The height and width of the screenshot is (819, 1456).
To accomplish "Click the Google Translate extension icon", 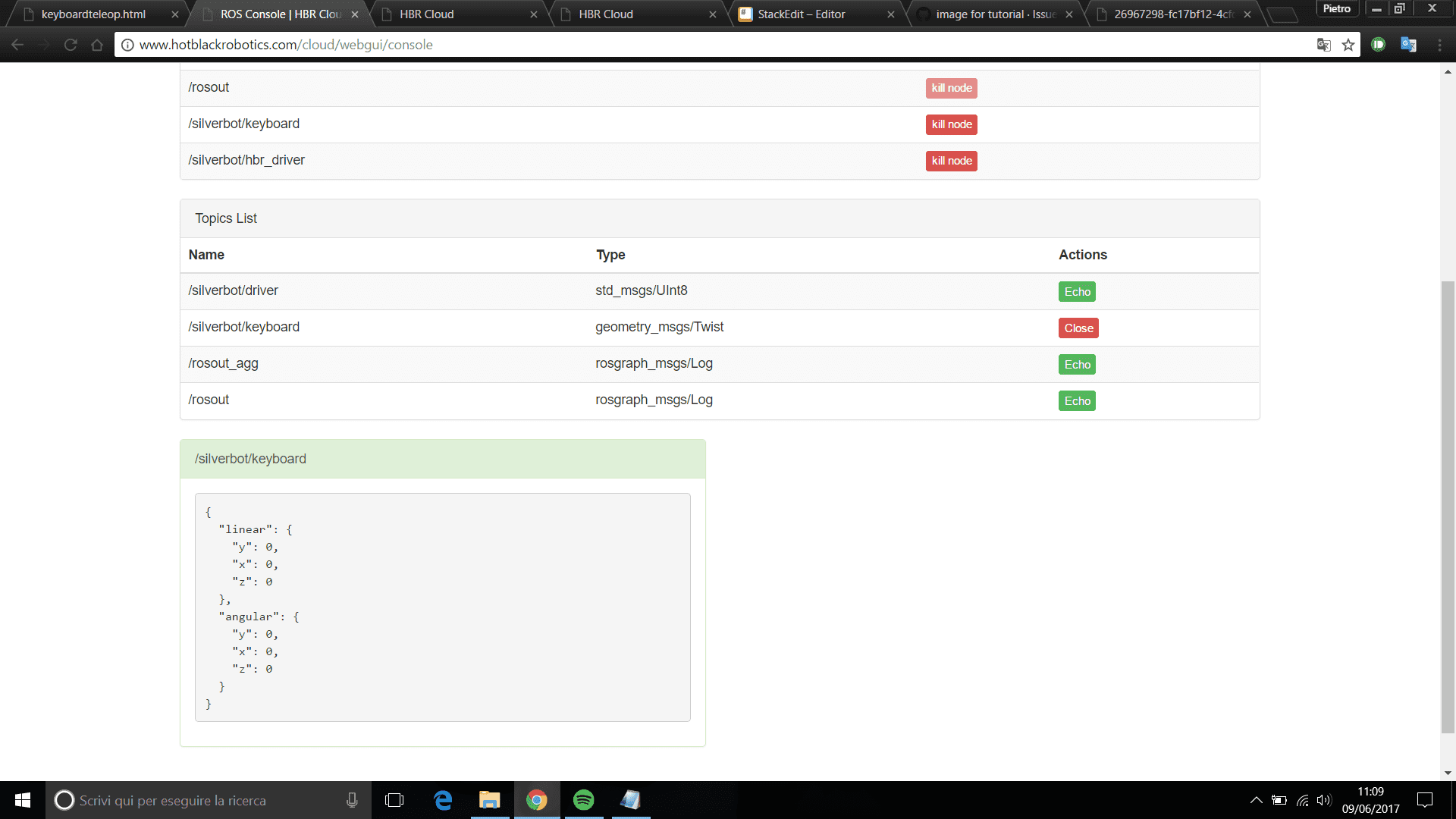I will pyautogui.click(x=1408, y=45).
